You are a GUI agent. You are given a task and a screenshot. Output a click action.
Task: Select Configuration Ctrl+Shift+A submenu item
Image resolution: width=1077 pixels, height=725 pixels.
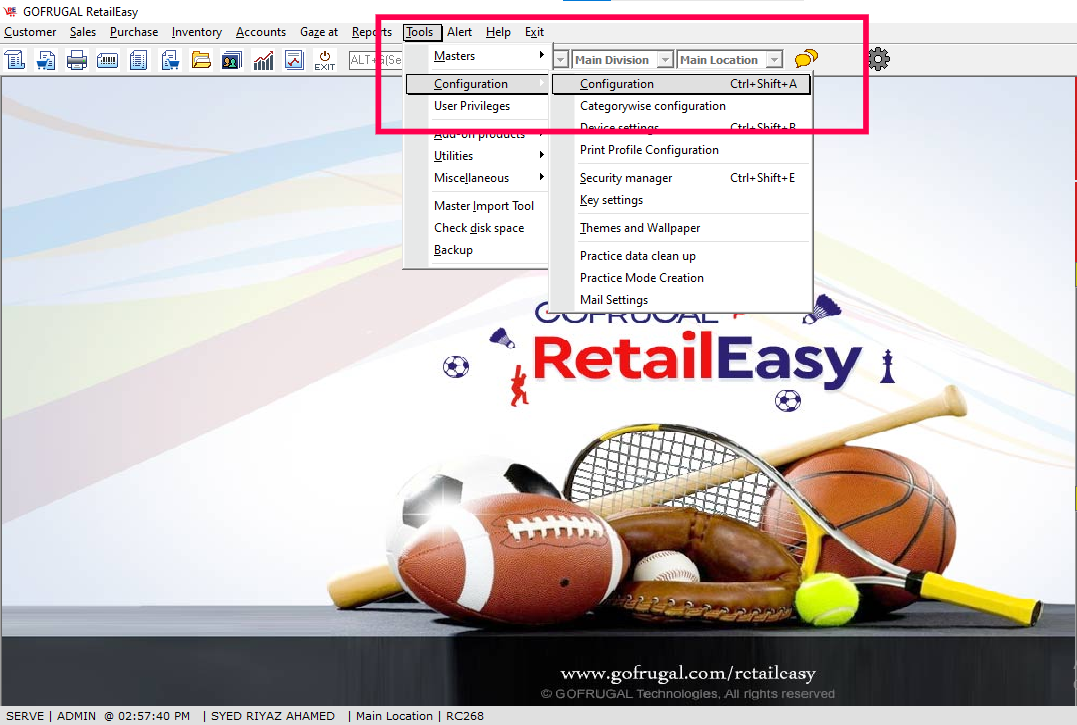click(681, 84)
